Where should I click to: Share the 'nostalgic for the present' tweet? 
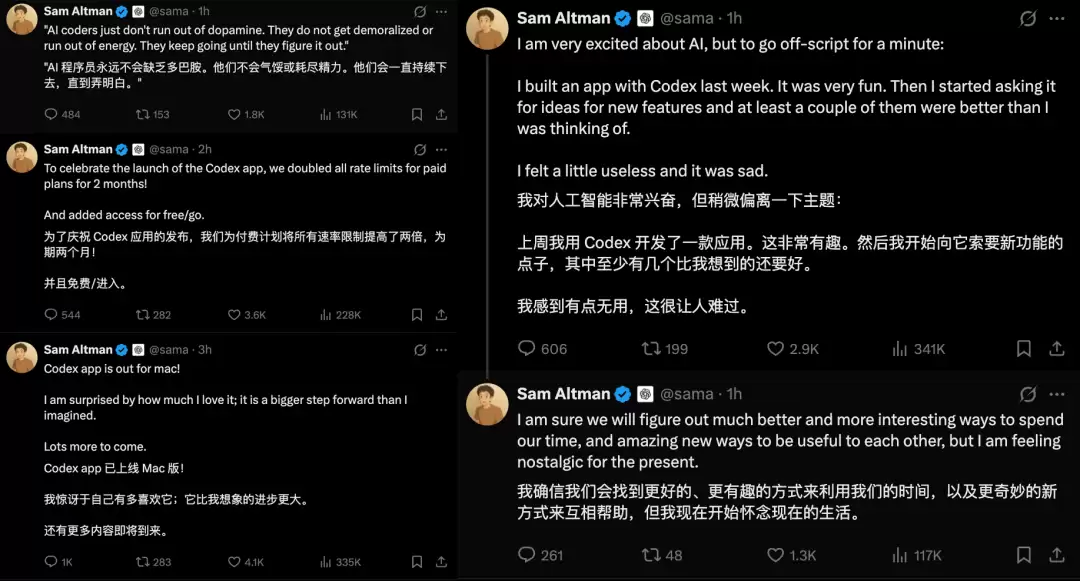pos(1057,555)
